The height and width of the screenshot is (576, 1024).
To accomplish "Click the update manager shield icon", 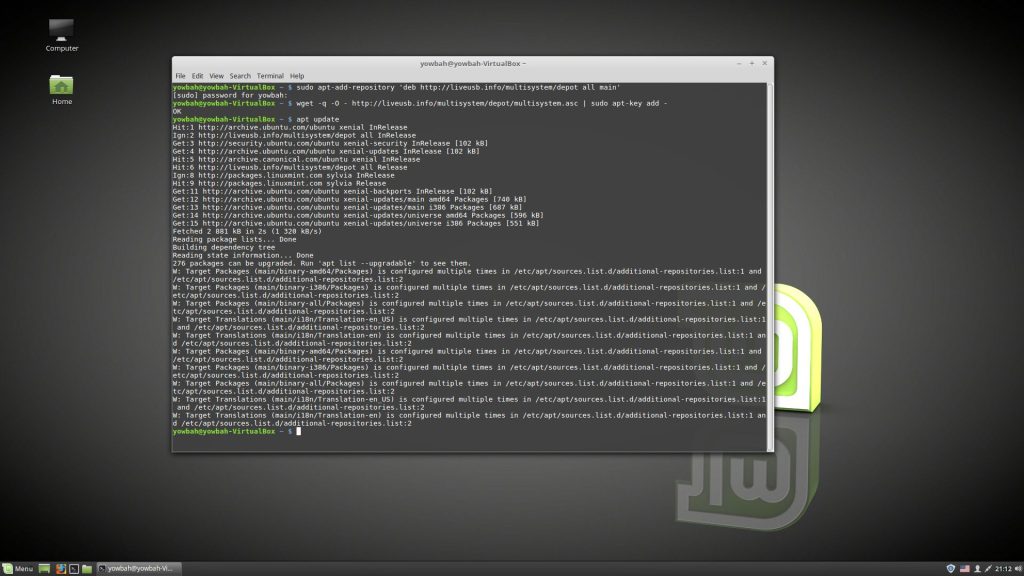I will 950,568.
